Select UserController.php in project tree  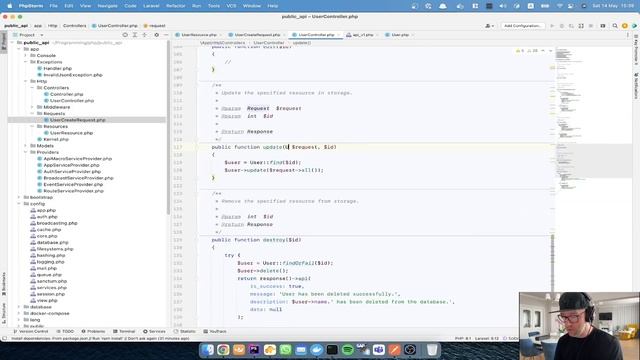pyautogui.click(x=69, y=100)
